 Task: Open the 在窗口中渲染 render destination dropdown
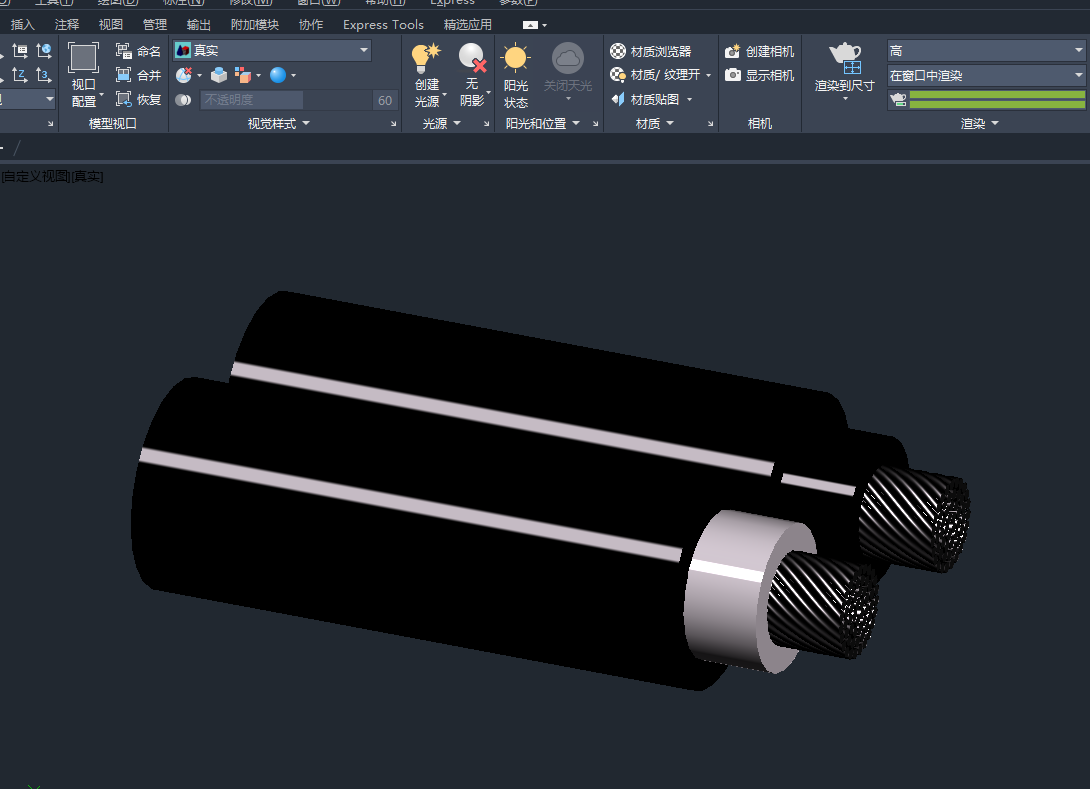(x=985, y=75)
